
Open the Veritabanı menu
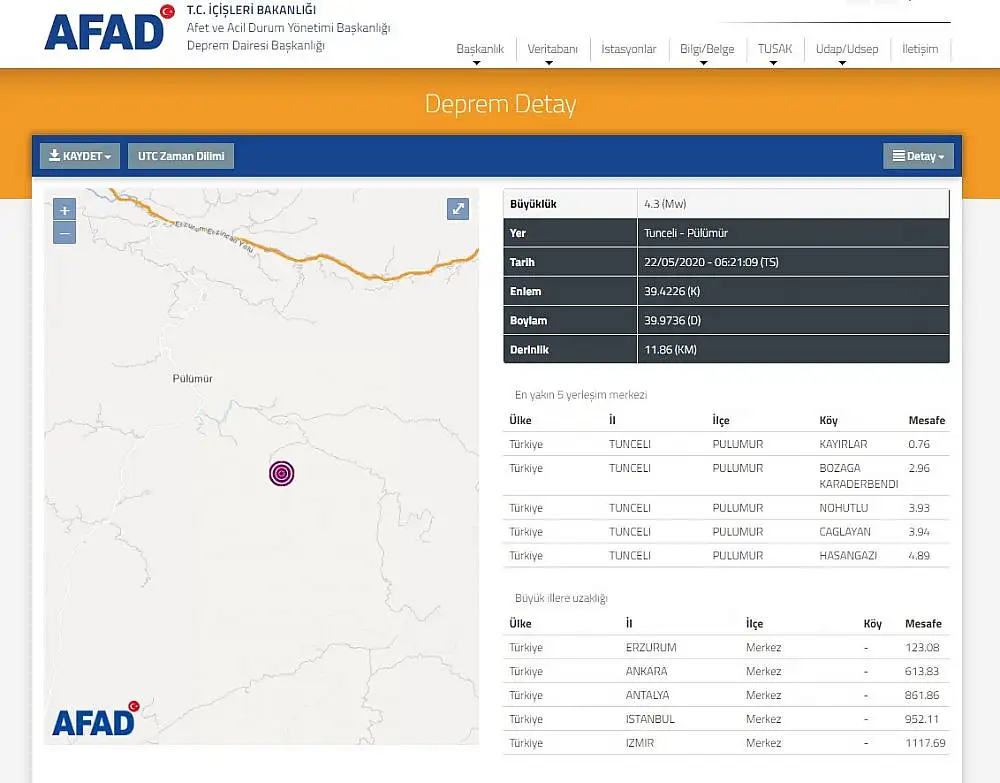[x=552, y=49]
